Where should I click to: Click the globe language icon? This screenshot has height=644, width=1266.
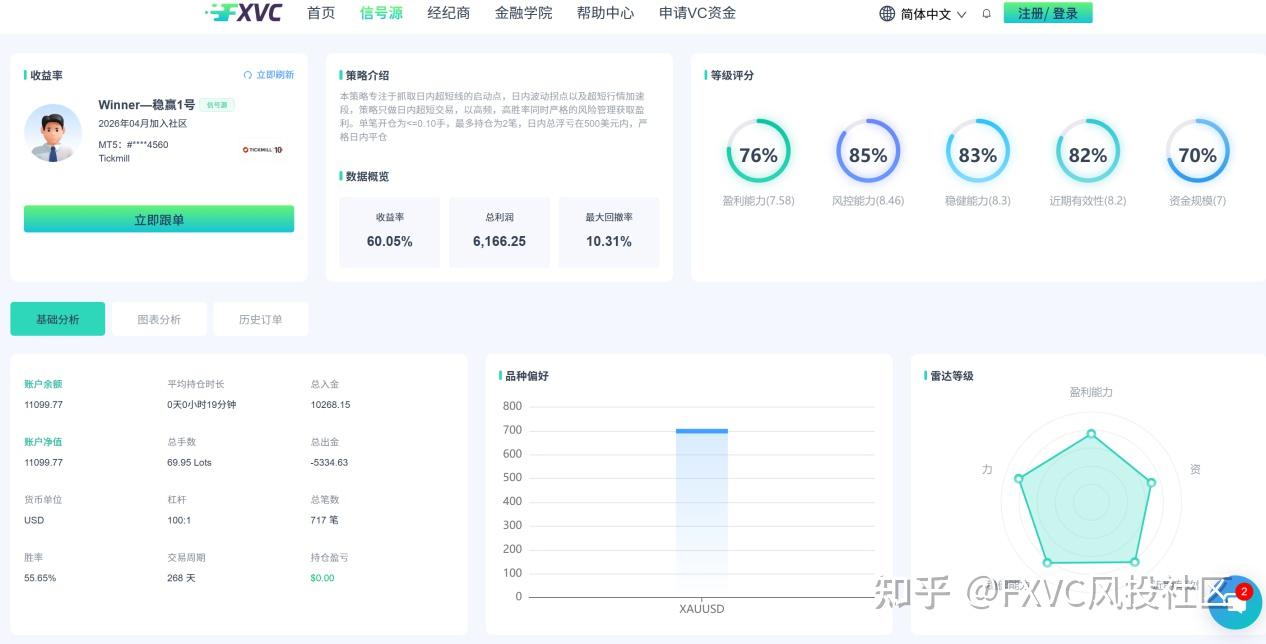tap(885, 13)
